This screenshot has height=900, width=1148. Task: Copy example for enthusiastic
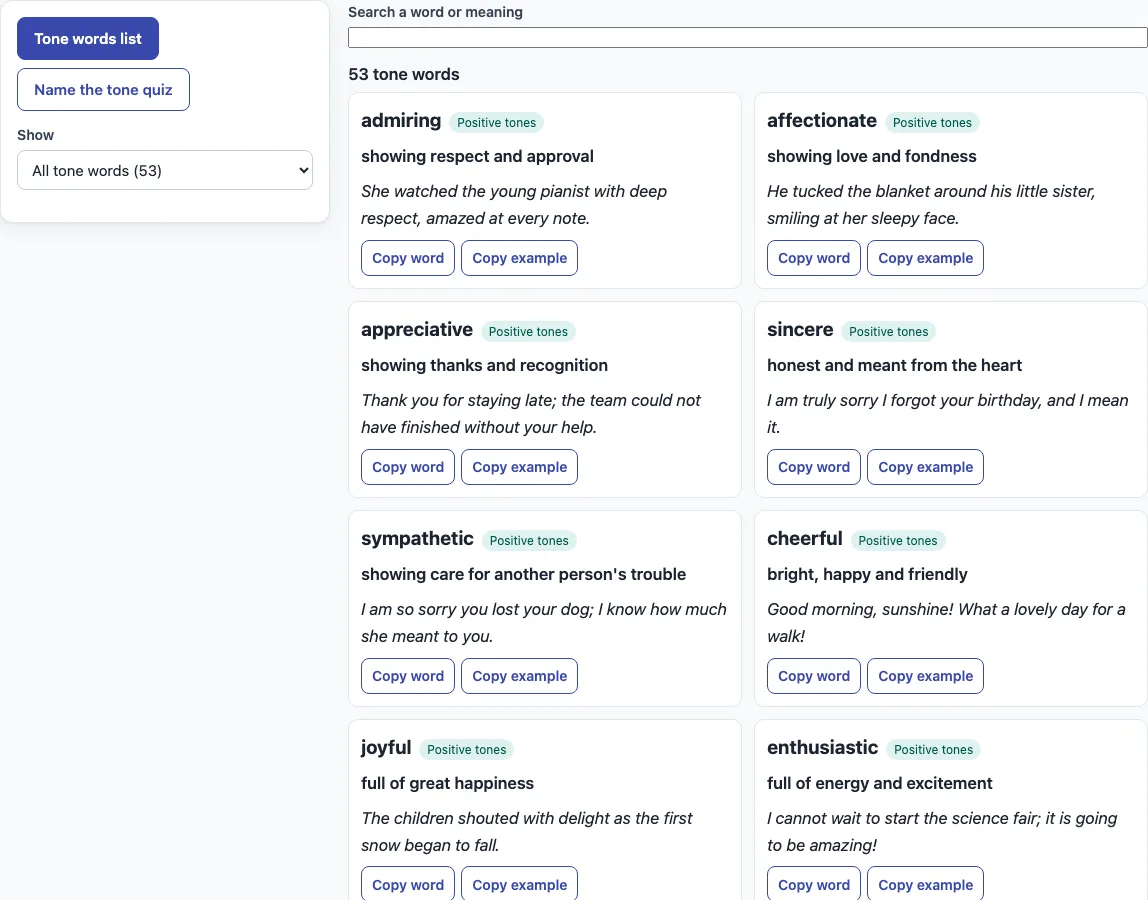pyautogui.click(x=925, y=885)
